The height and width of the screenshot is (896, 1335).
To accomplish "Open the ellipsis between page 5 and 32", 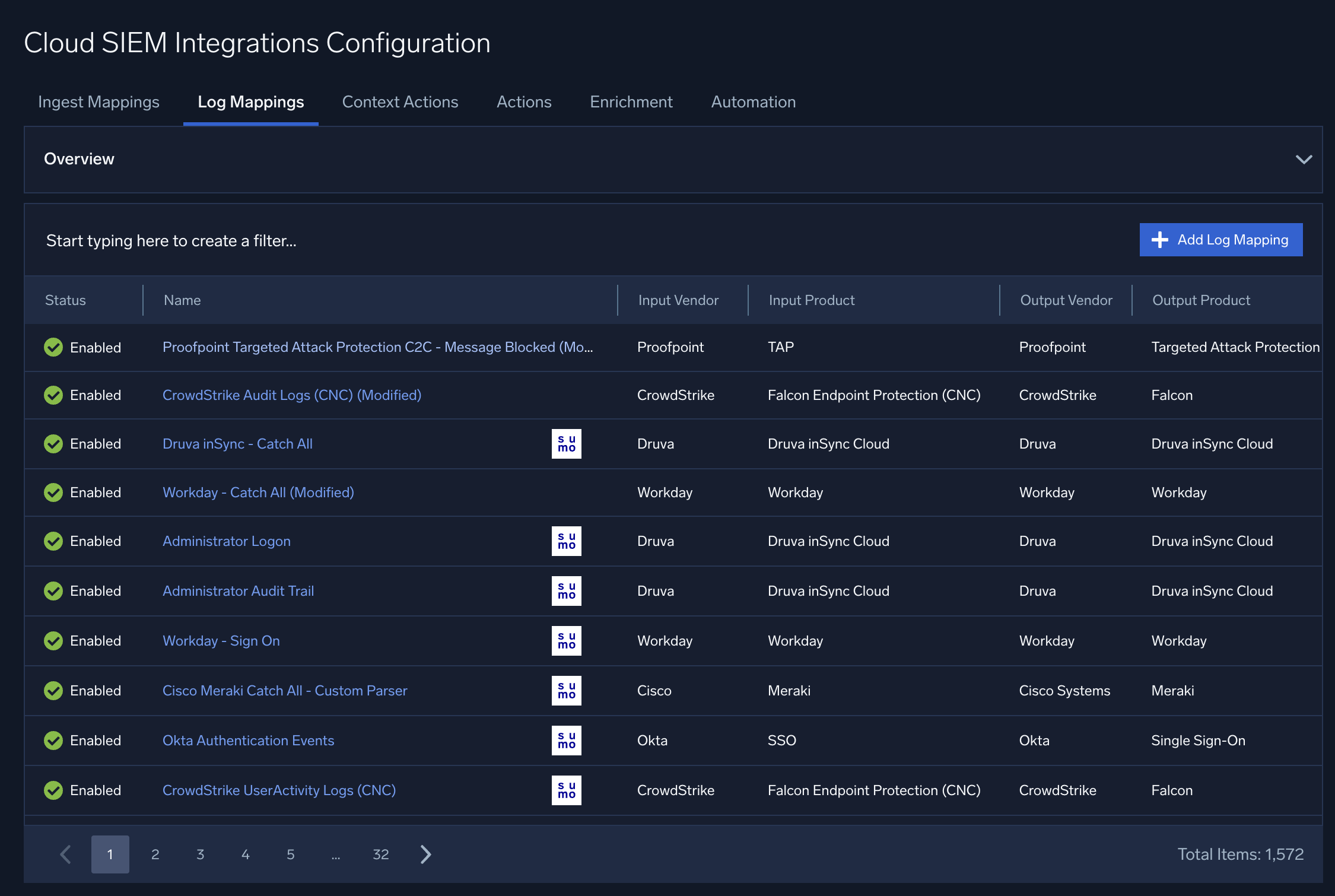I will point(336,854).
